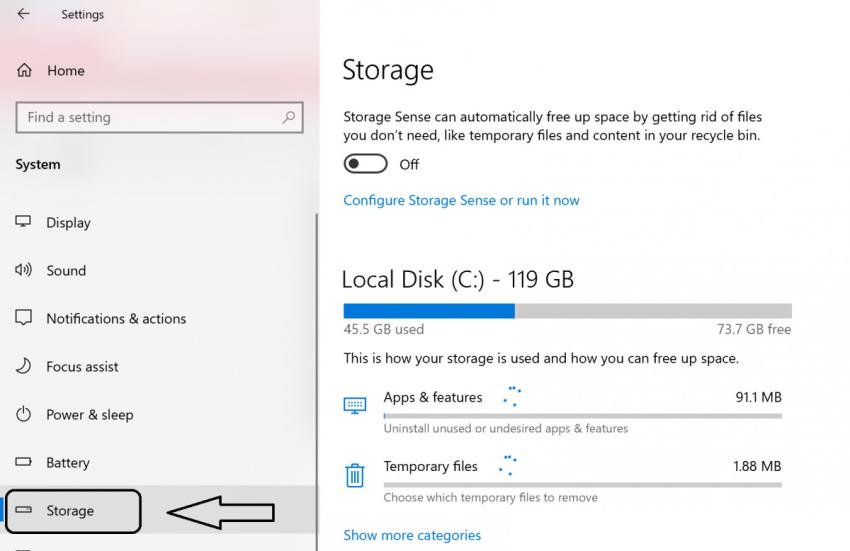Image resolution: width=850 pixels, height=551 pixels.
Task: Click the Sound speaker icon
Action: coord(23,270)
